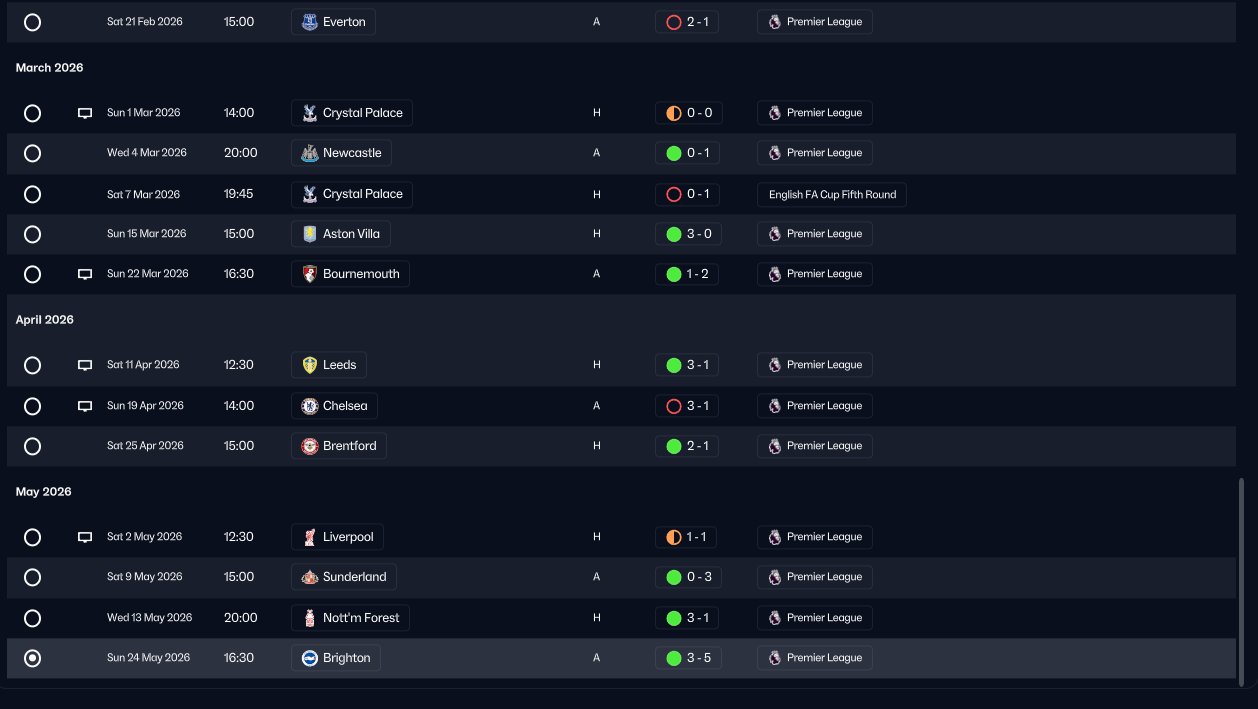Select radio button for the Brentford match
Image resolution: width=1258 pixels, height=709 pixels.
tap(32, 446)
